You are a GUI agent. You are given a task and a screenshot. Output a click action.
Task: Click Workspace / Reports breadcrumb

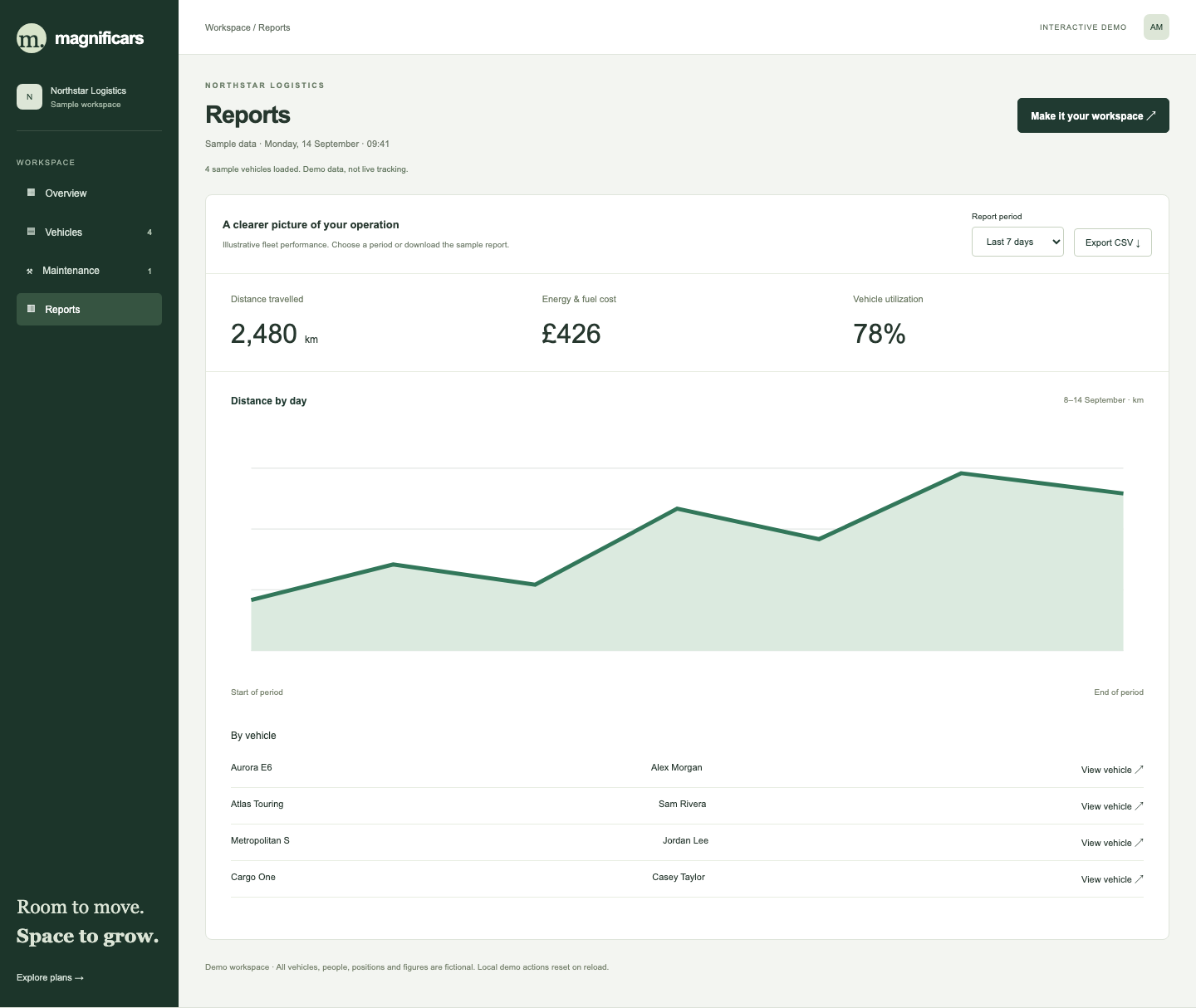pyautogui.click(x=248, y=27)
